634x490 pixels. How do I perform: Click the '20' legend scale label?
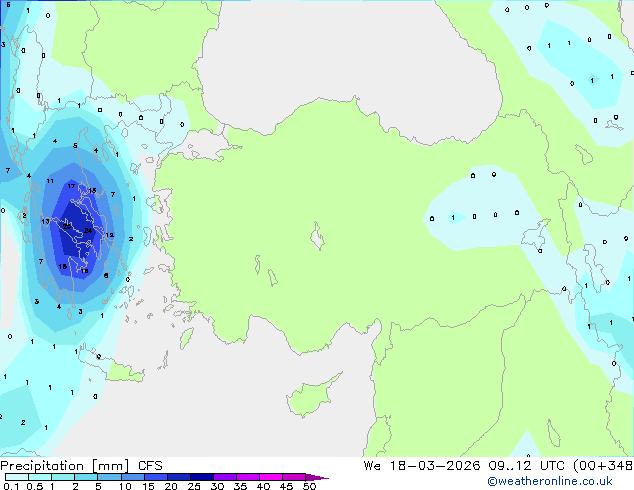click(x=171, y=486)
